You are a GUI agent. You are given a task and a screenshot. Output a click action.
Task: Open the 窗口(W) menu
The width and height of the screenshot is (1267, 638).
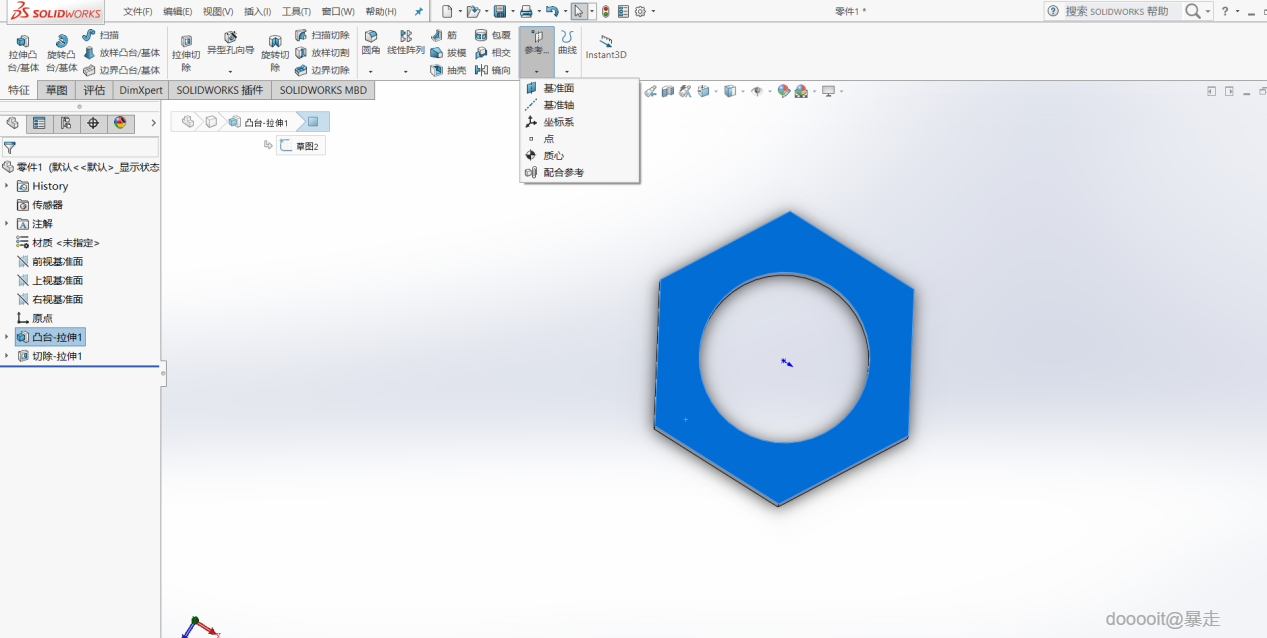tap(338, 12)
